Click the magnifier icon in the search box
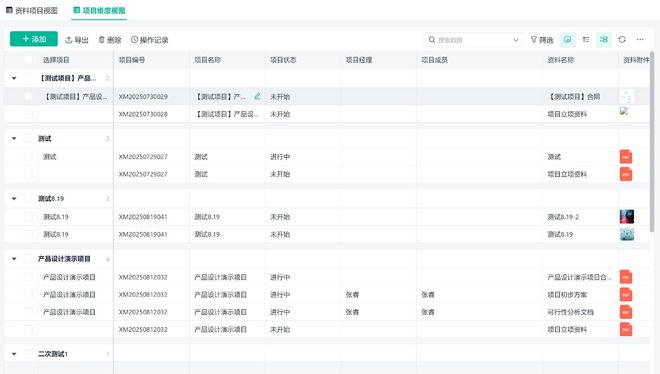This screenshot has height=374, width=660. click(431, 40)
